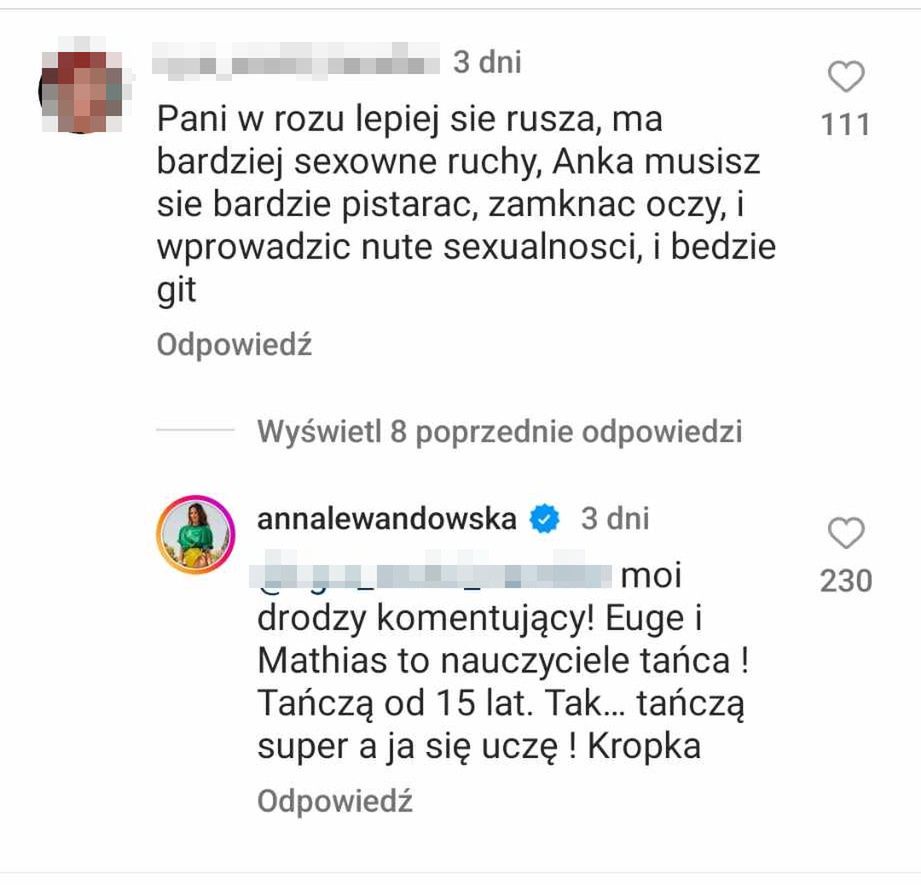Click '3 dni' next to annalewandowska
Screen dimensions: 921x885
tap(615, 519)
